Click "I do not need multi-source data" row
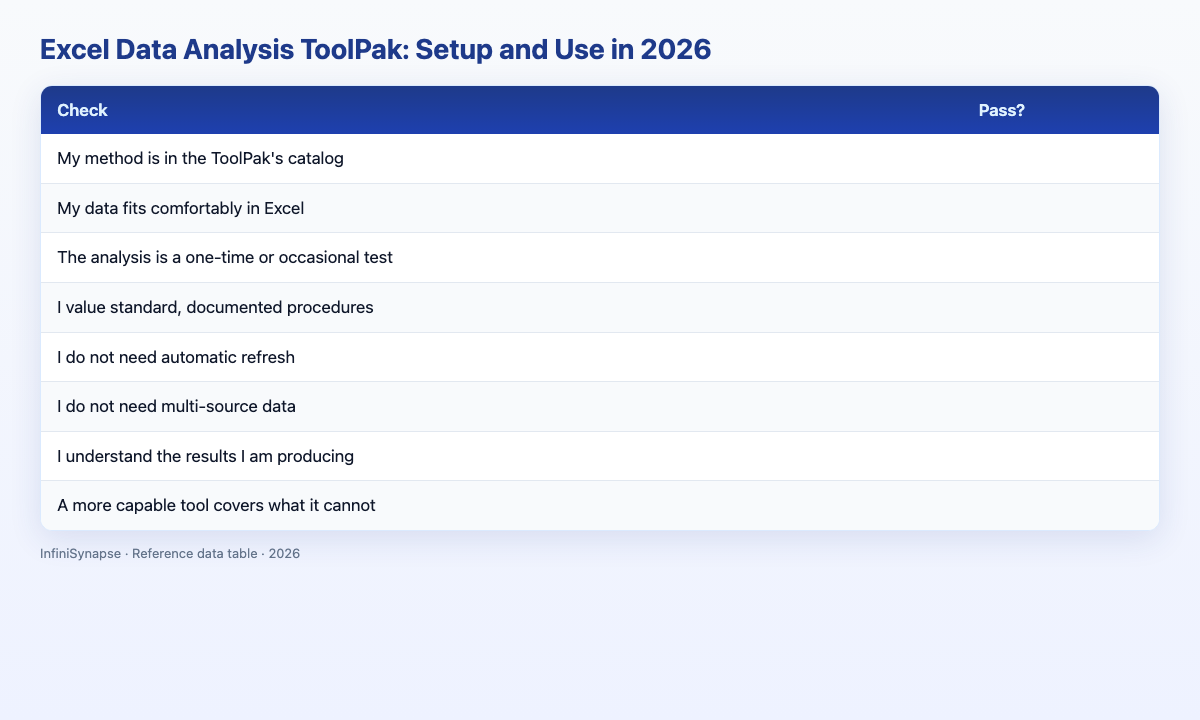 tap(600, 406)
